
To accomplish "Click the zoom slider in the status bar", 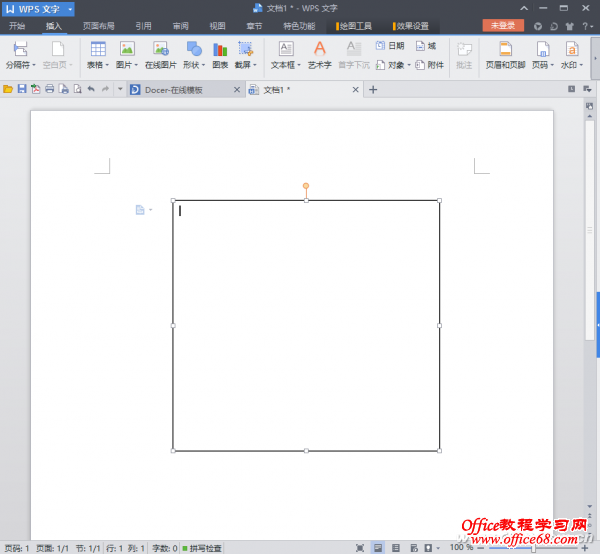I will point(533,548).
